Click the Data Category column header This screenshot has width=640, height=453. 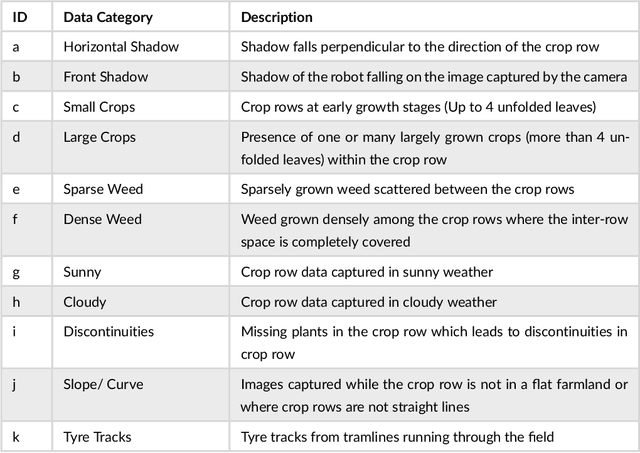click(x=107, y=17)
